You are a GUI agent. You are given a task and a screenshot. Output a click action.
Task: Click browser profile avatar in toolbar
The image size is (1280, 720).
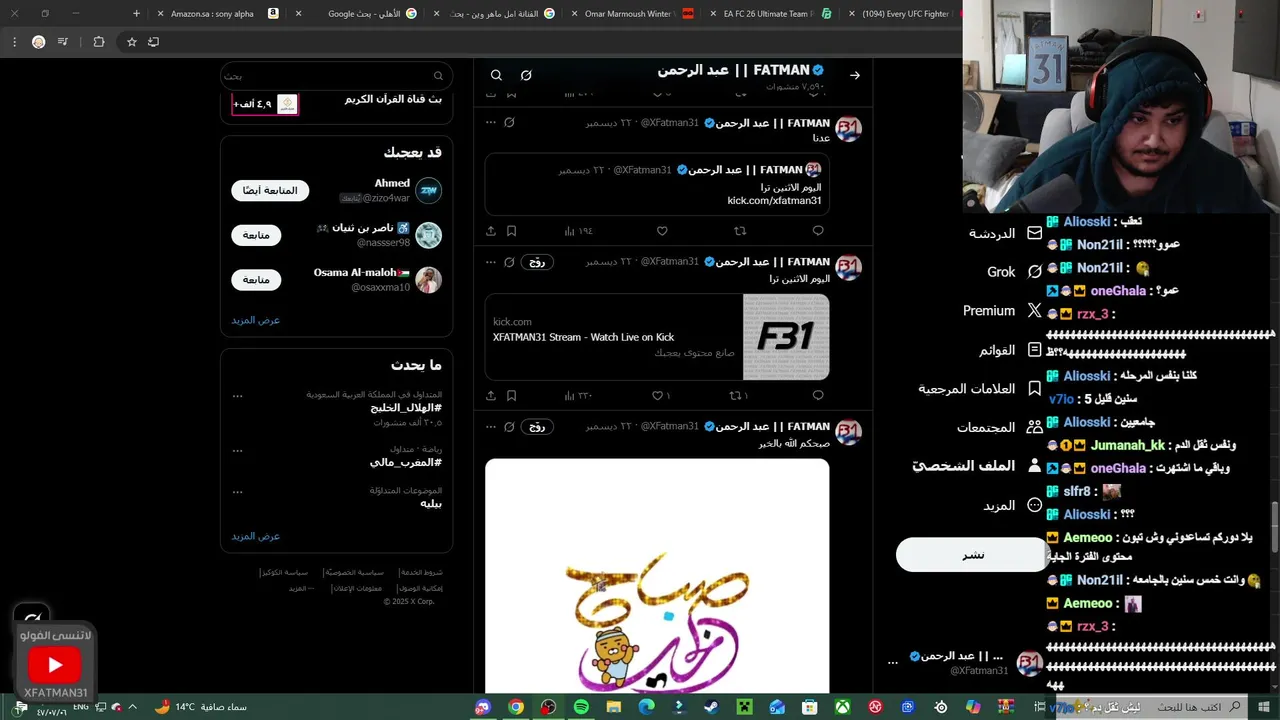39,42
